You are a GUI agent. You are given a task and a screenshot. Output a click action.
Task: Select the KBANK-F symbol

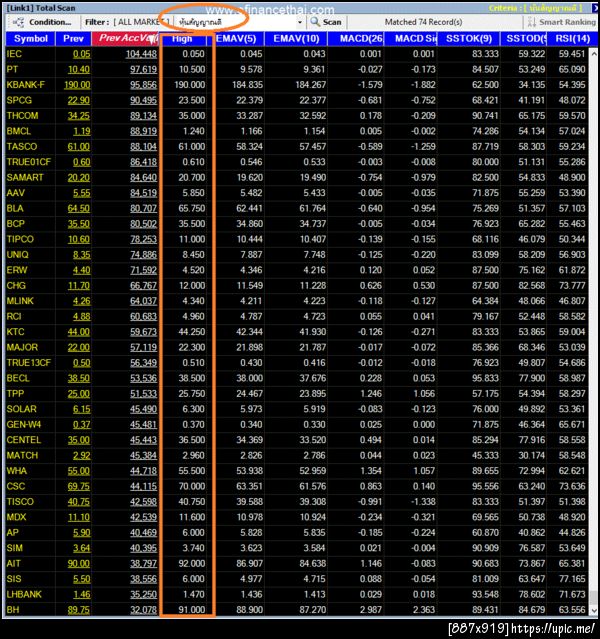[x=26, y=85]
